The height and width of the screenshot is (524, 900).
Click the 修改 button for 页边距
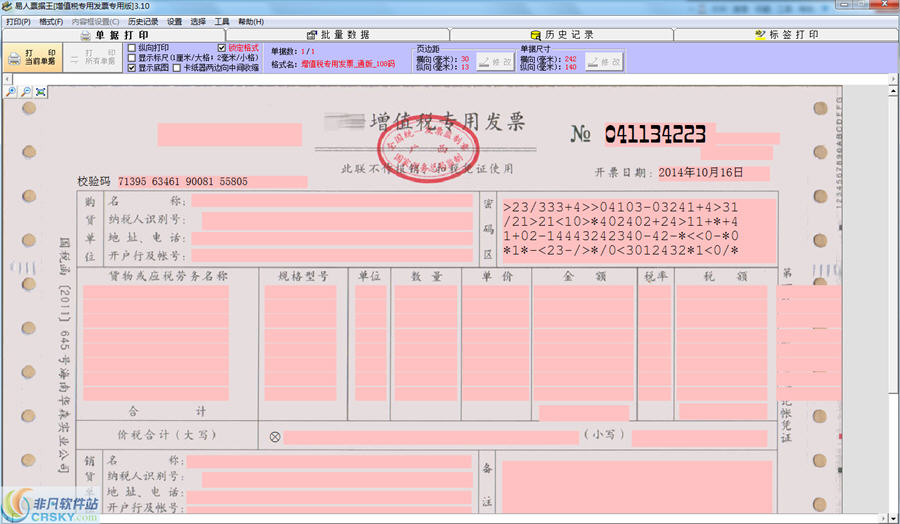pos(495,62)
